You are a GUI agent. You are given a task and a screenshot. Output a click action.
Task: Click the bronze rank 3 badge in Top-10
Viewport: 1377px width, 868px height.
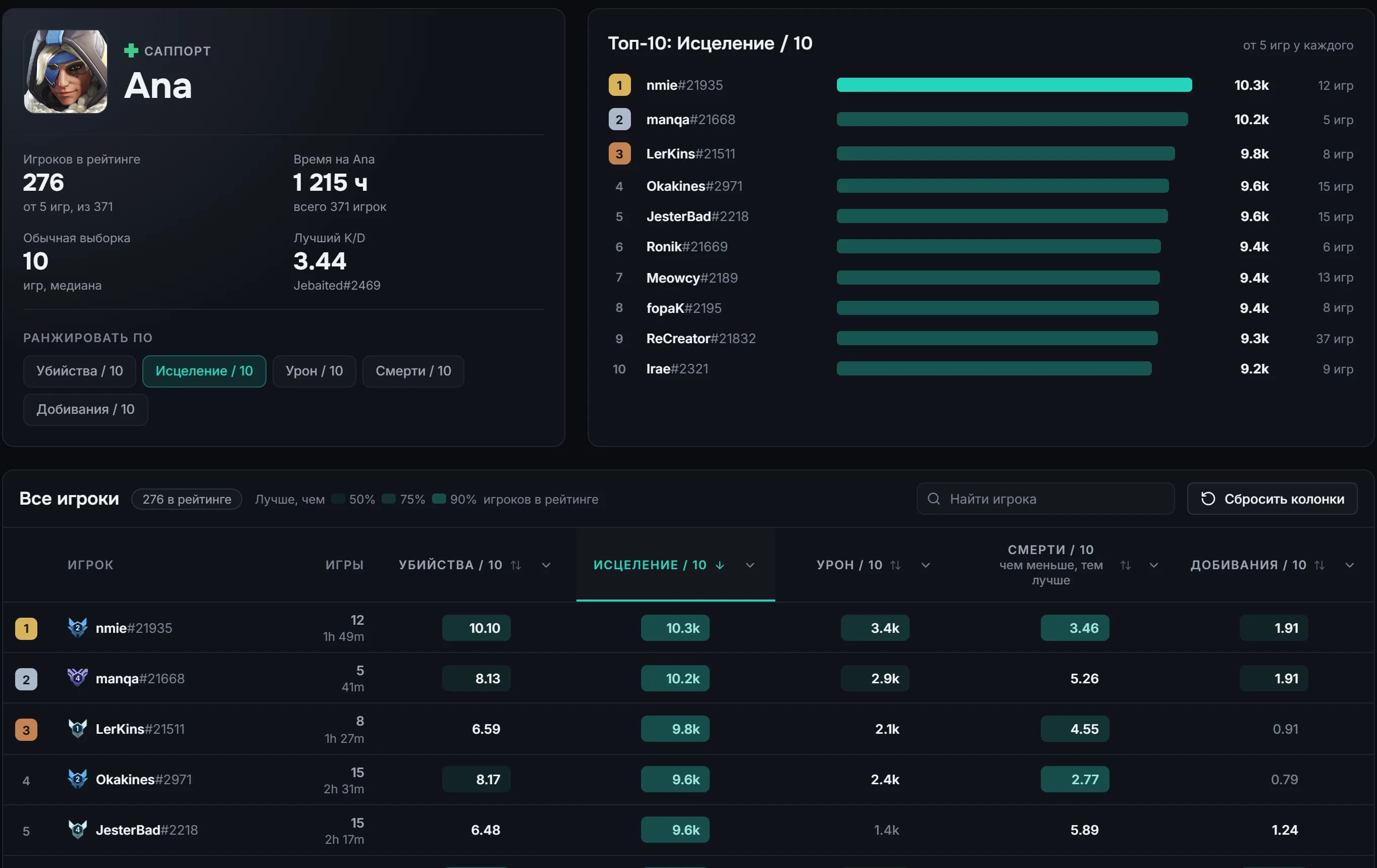tap(619, 154)
